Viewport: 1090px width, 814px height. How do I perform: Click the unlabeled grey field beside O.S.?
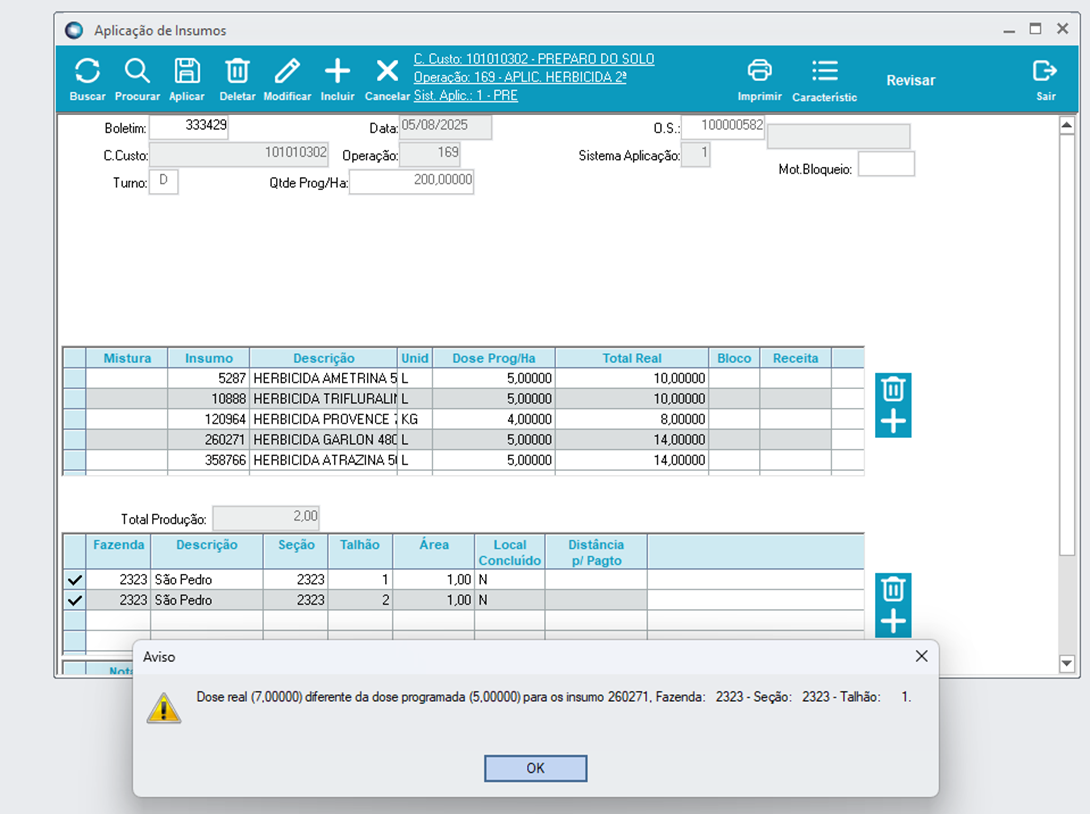(838, 136)
